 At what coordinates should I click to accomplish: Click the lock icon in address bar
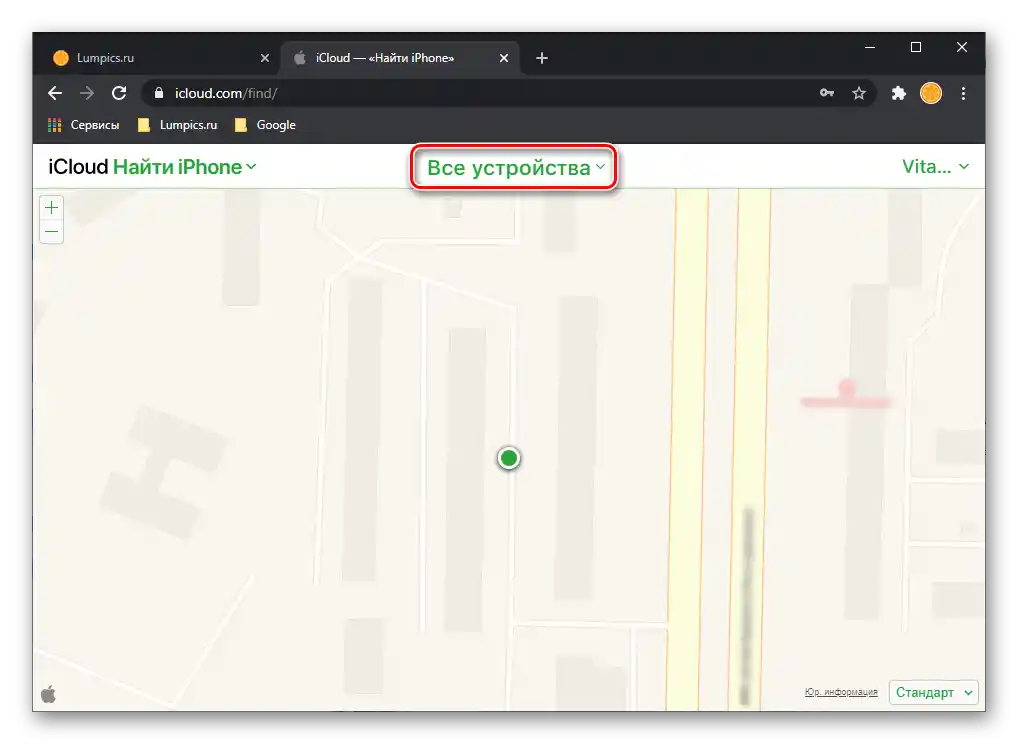click(x=158, y=93)
